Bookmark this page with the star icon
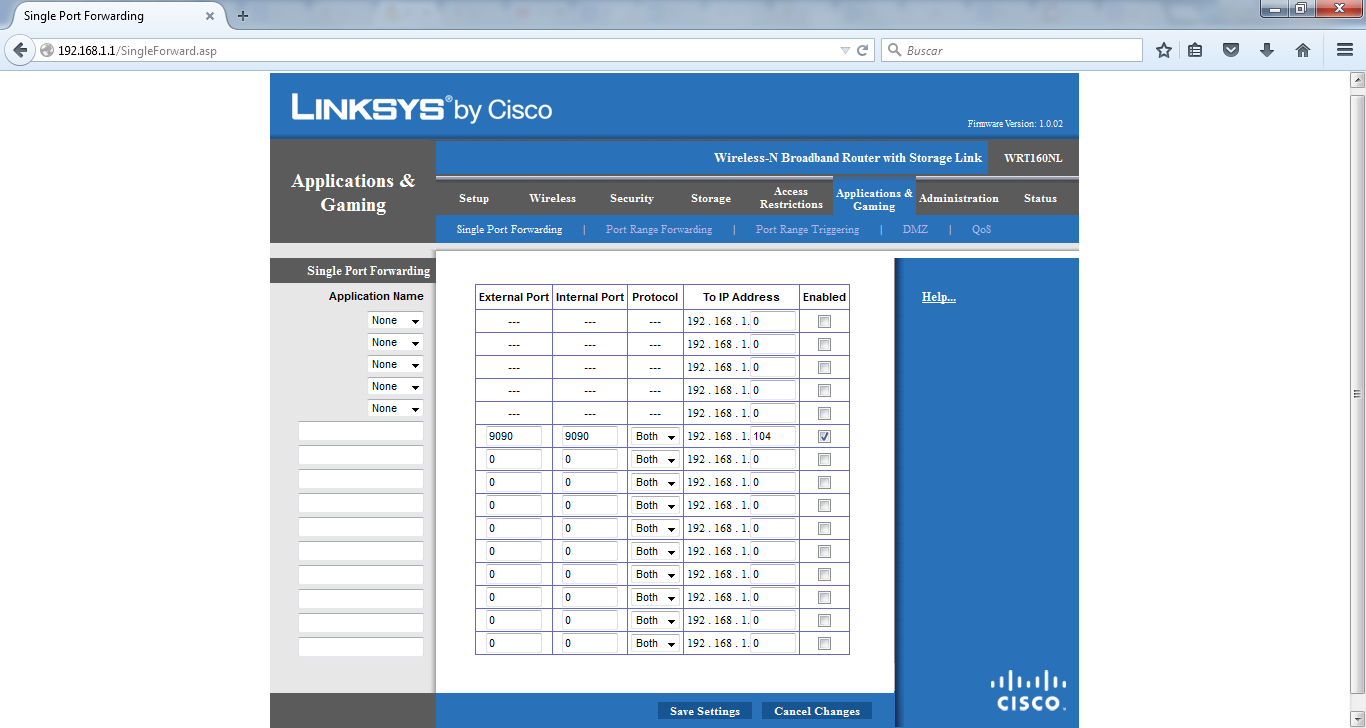This screenshot has width=1366, height=728. (x=1164, y=50)
